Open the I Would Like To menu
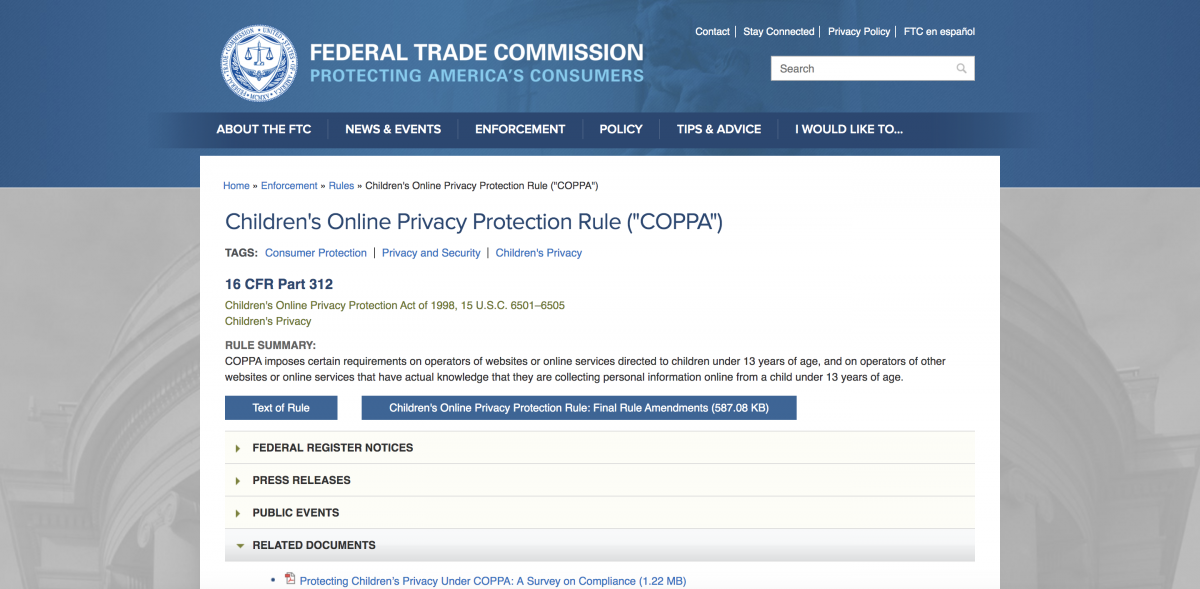Image resolution: width=1200 pixels, height=589 pixels. click(x=849, y=129)
